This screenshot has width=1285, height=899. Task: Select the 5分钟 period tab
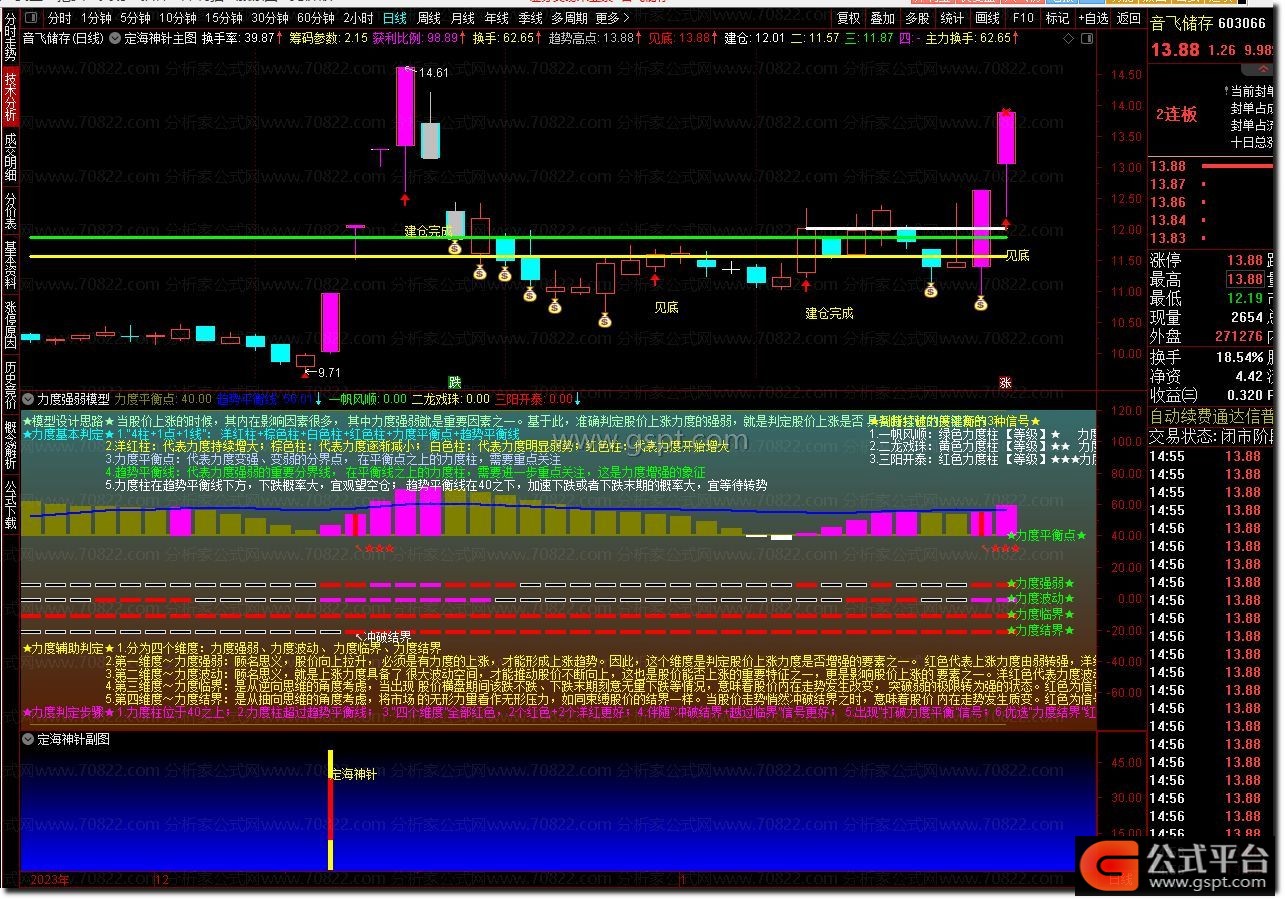[136, 18]
